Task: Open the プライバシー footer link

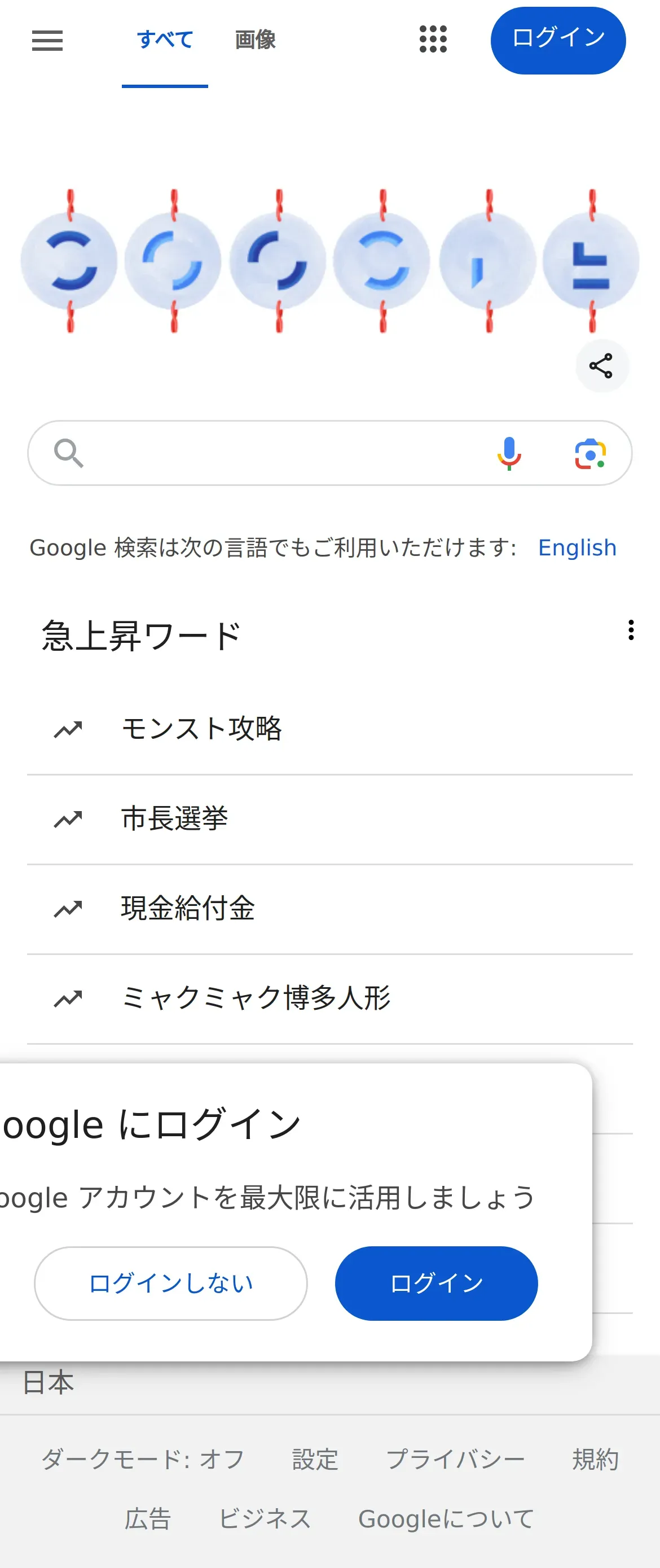Action: pyautogui.click(x=456, y=1460)
